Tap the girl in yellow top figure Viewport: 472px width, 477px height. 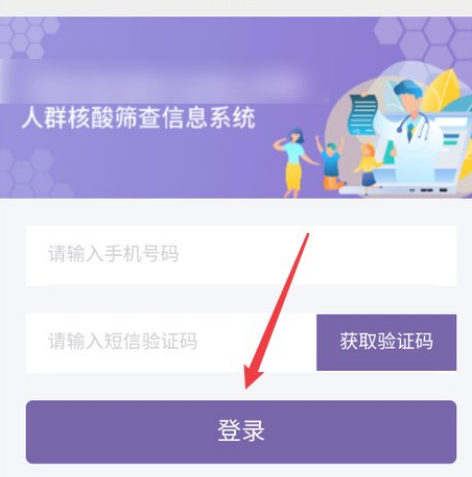(x=367, y=168)
